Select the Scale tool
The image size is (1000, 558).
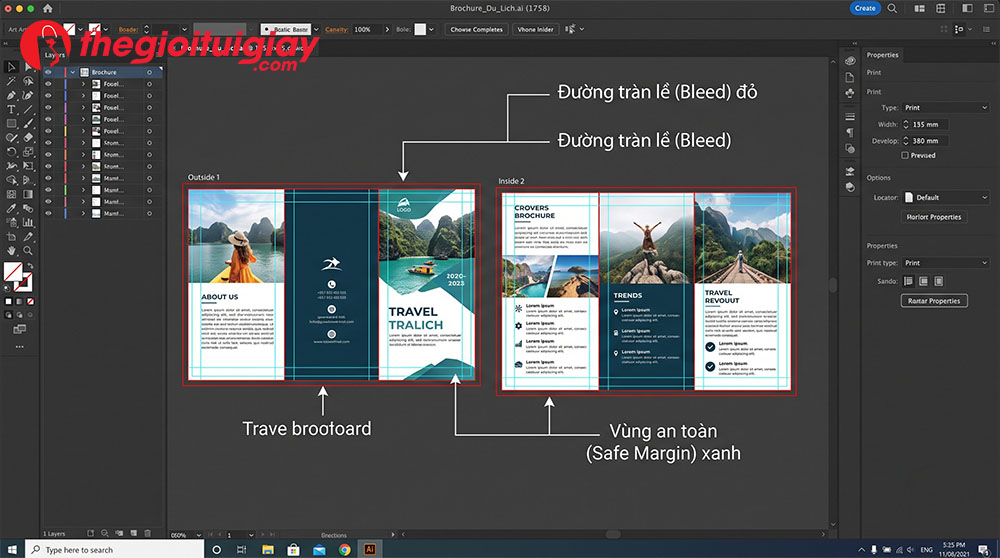28,152
